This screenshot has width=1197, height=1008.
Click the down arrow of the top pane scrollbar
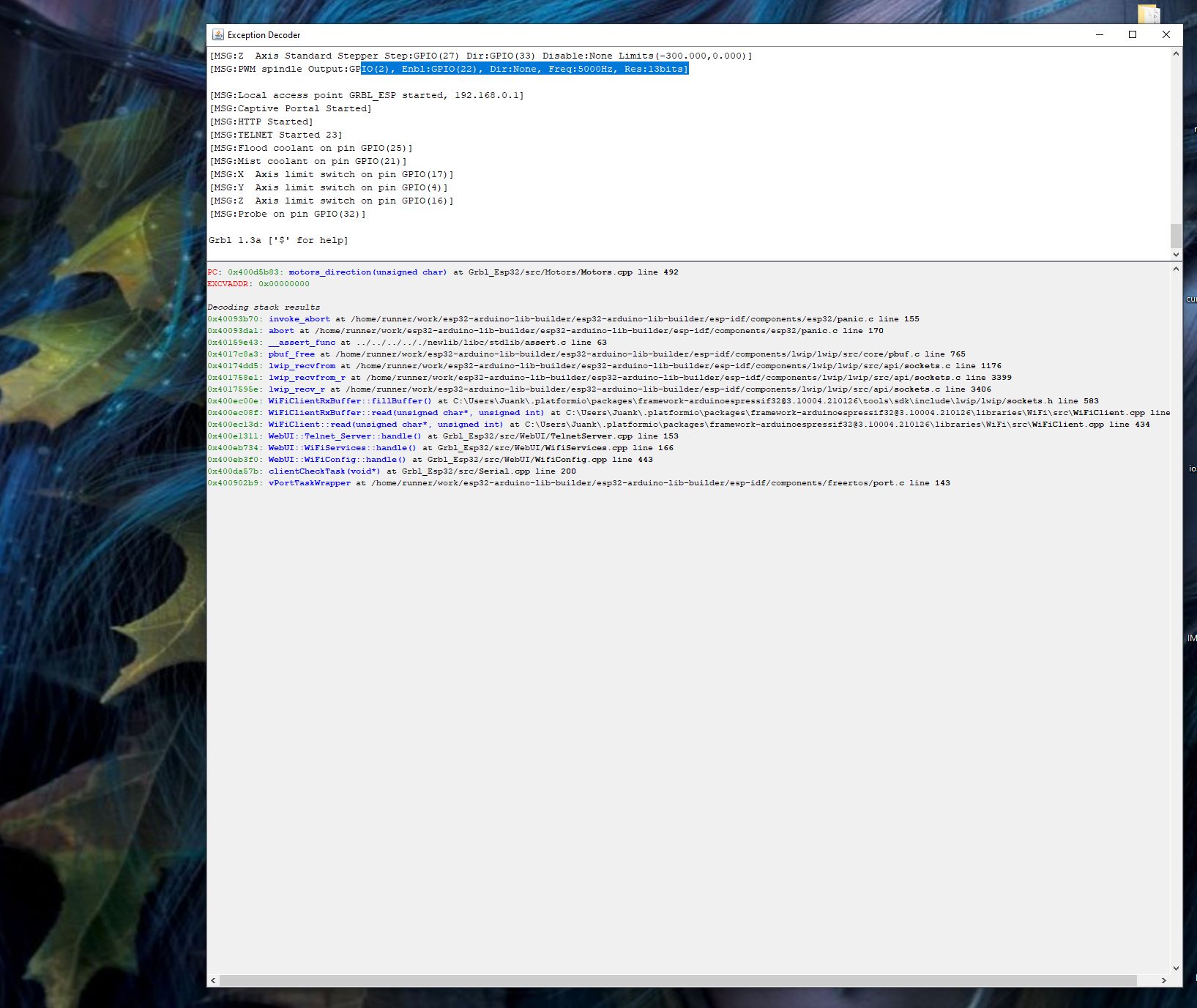click(x=1176, y=255)
